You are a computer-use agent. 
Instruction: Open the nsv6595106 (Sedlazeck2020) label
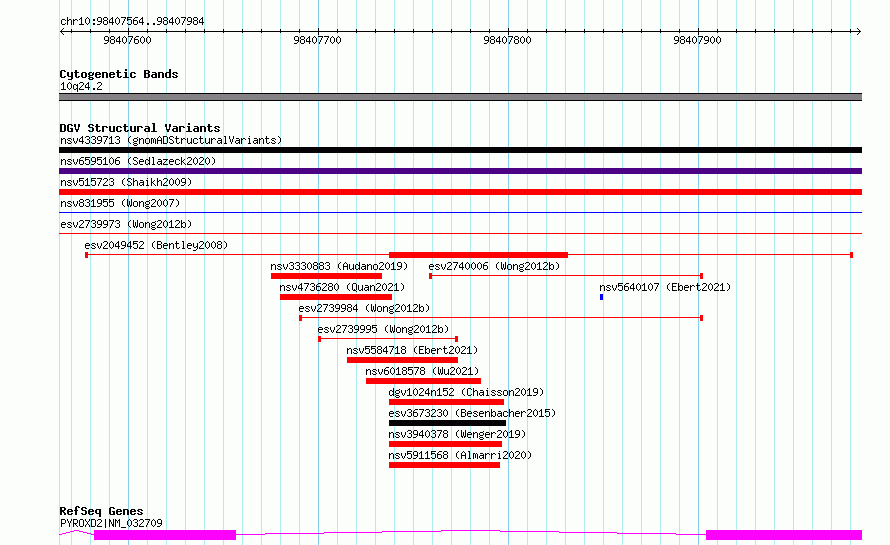tap(138, 161)
